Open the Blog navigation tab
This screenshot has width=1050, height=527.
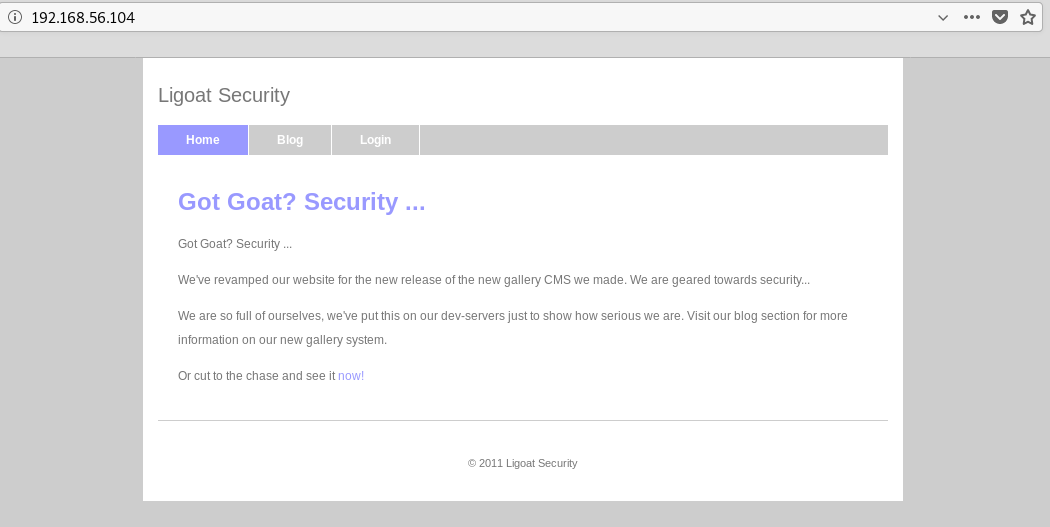290,140
